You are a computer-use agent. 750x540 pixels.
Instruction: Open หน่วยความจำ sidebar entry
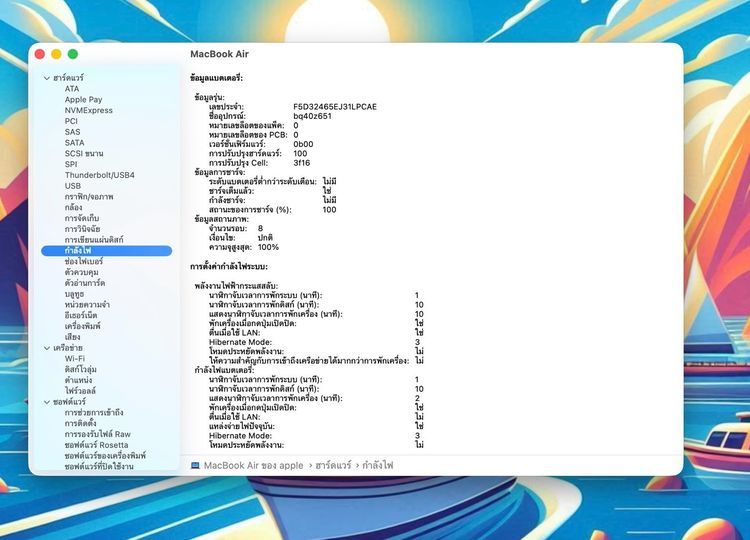pos(87,305)
